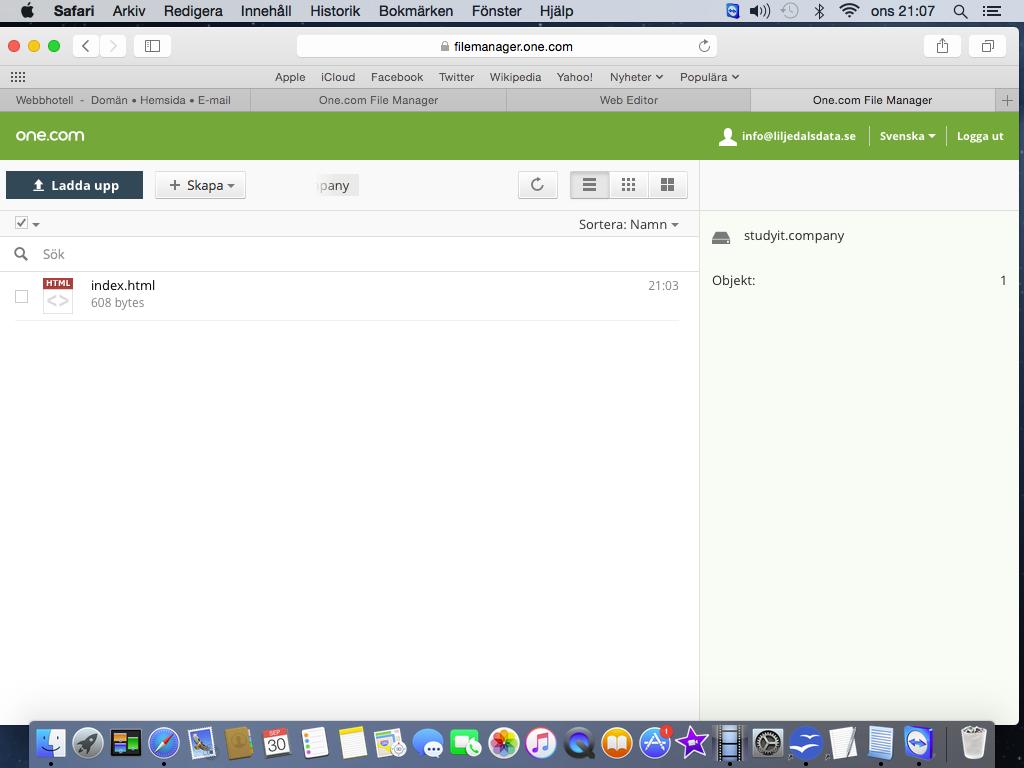The width and height of the screenshot is (1024, 768).
Task: Go back with Safari's back arrow
Action: coord(86,46)
